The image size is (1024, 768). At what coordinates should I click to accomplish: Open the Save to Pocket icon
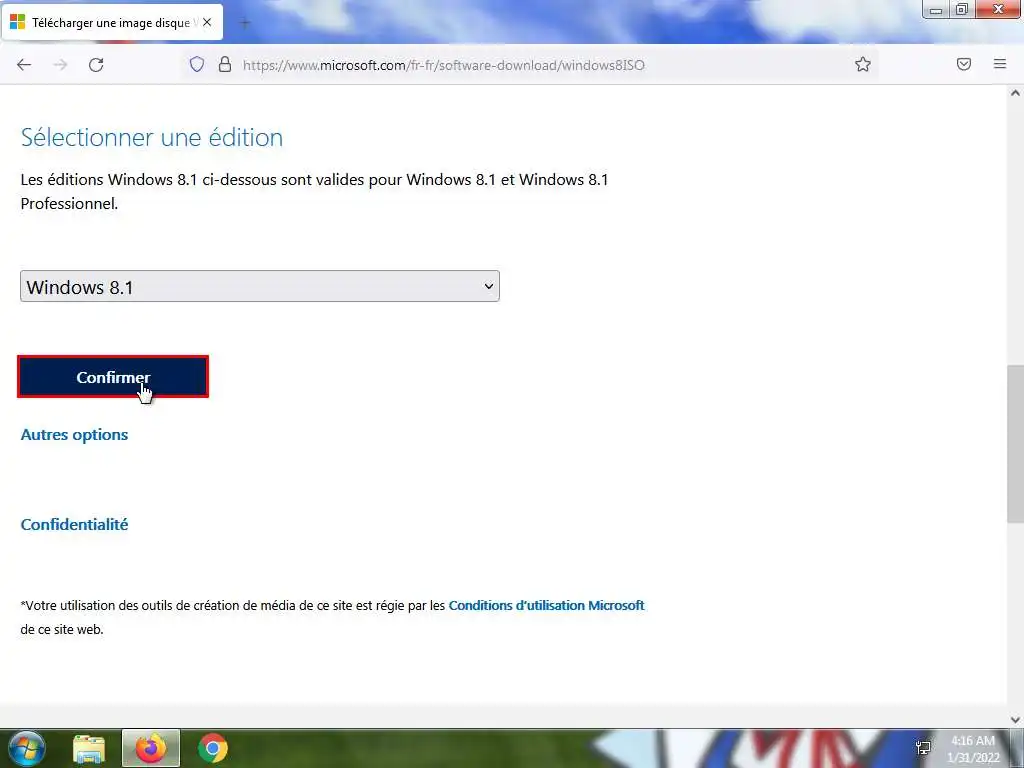[x=964, y=64]
